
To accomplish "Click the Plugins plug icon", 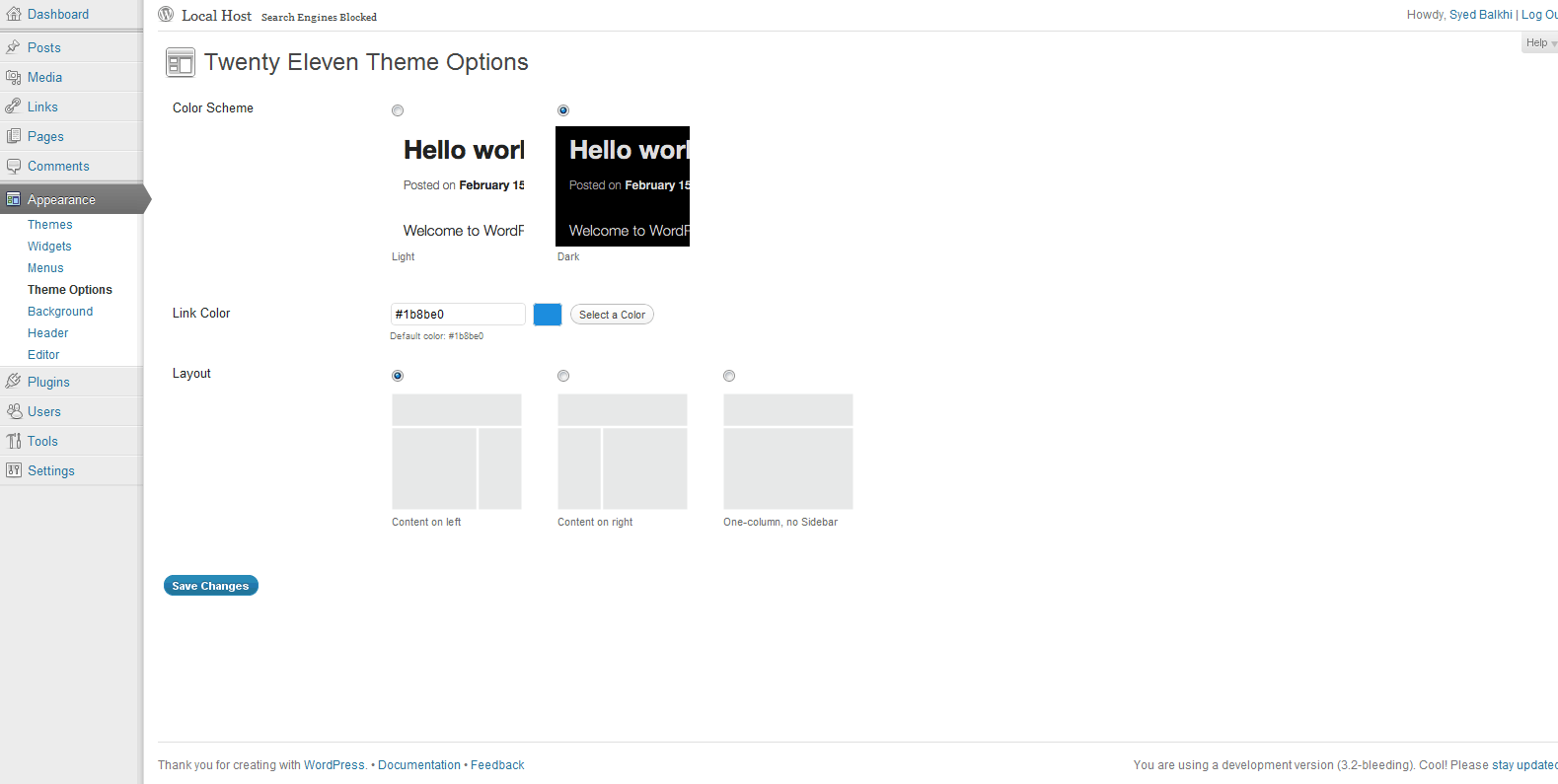I will tap(14, 382).
